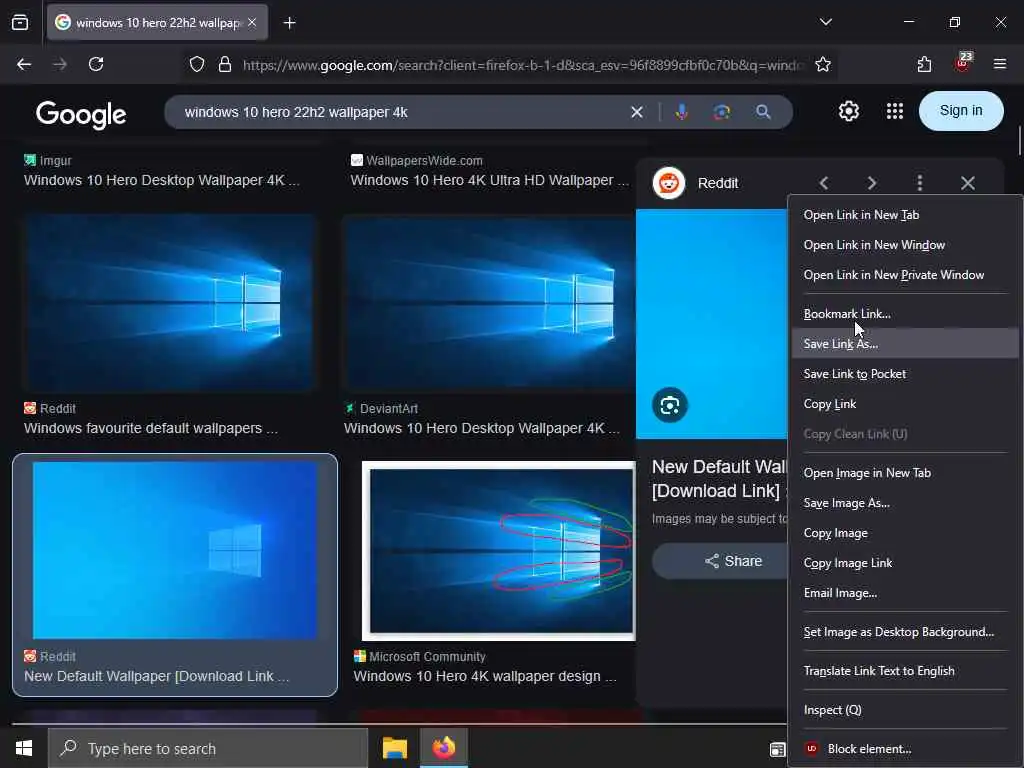Choose Open Link in New Private Window

pos(904,275)
